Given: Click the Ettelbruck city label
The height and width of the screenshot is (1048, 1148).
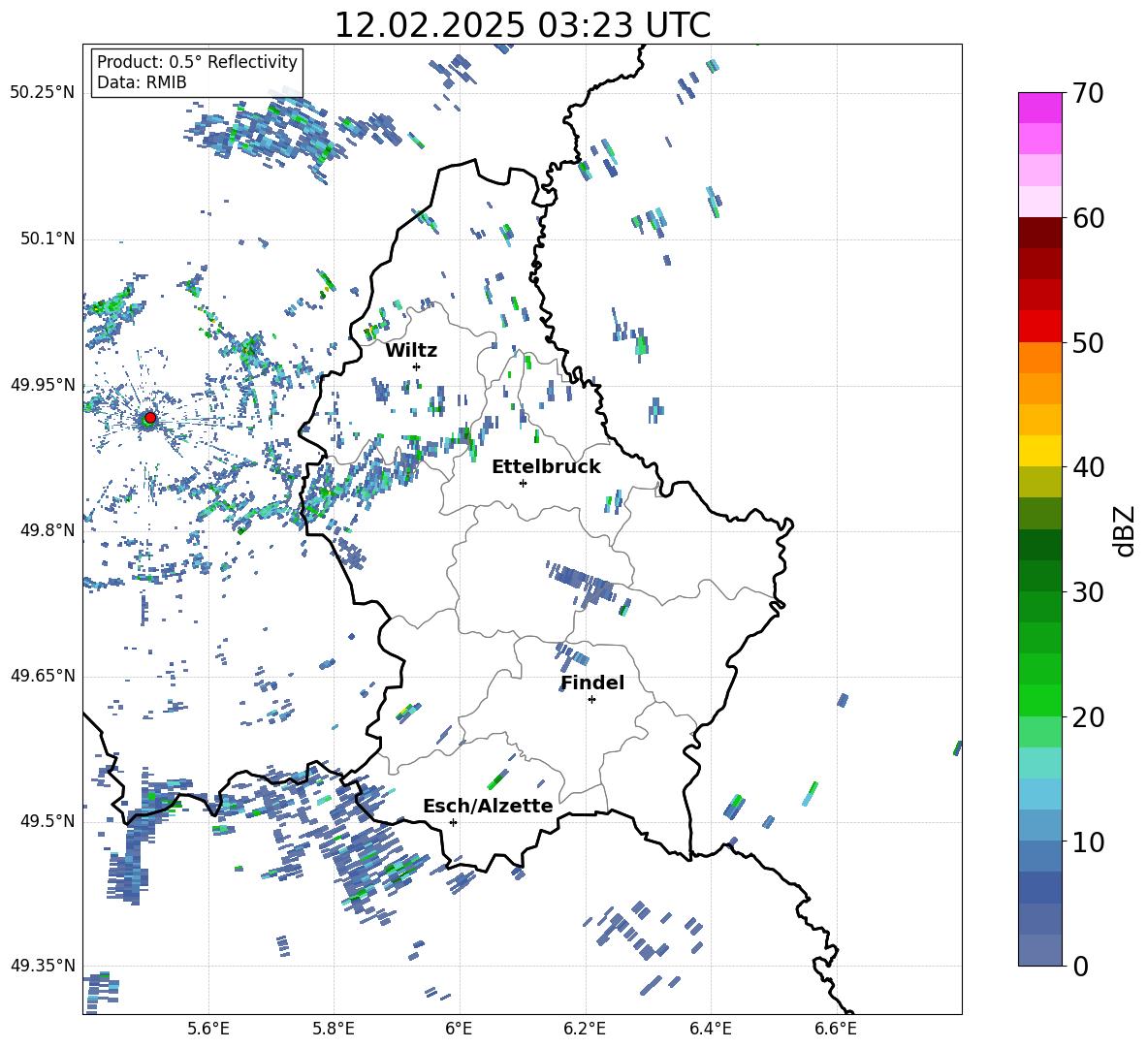Looking at the screenshot, I should click(546, 467).
